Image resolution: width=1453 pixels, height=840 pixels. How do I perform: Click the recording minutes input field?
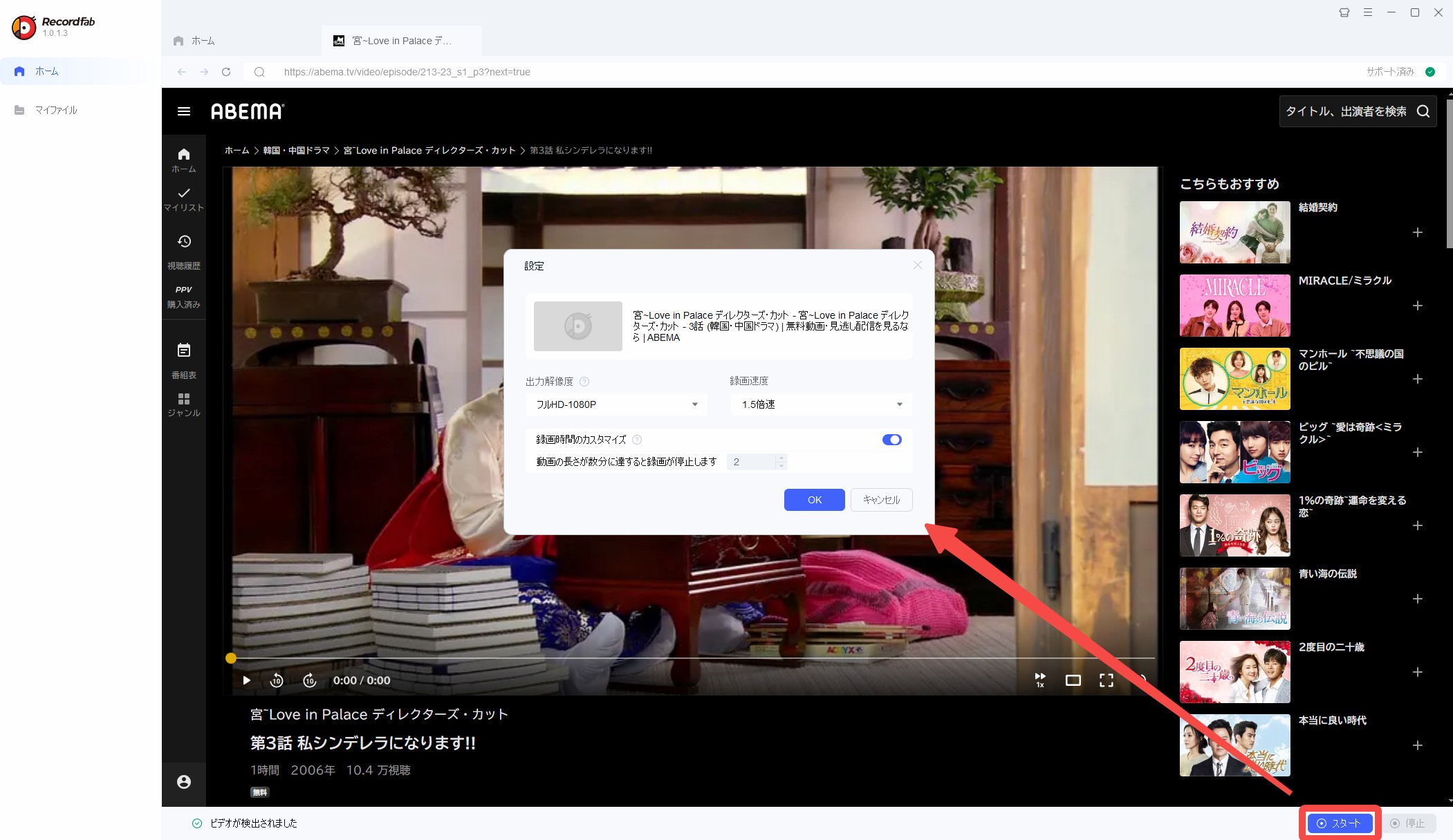click(x=752, y=462)
